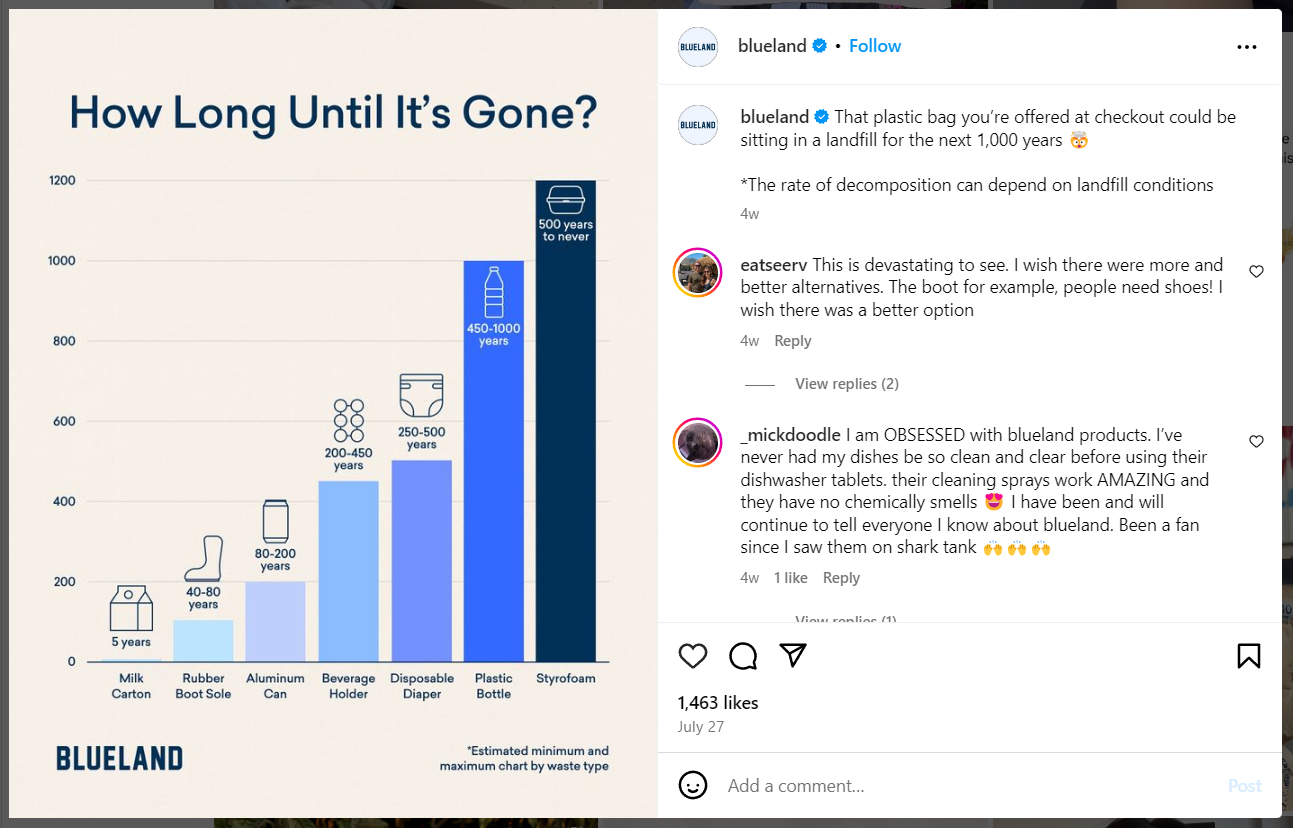The width and height of the screenshot is (1293, 828).
Task: Open _mickdoodle's profile picture
Action: click(x=698, y=442)
